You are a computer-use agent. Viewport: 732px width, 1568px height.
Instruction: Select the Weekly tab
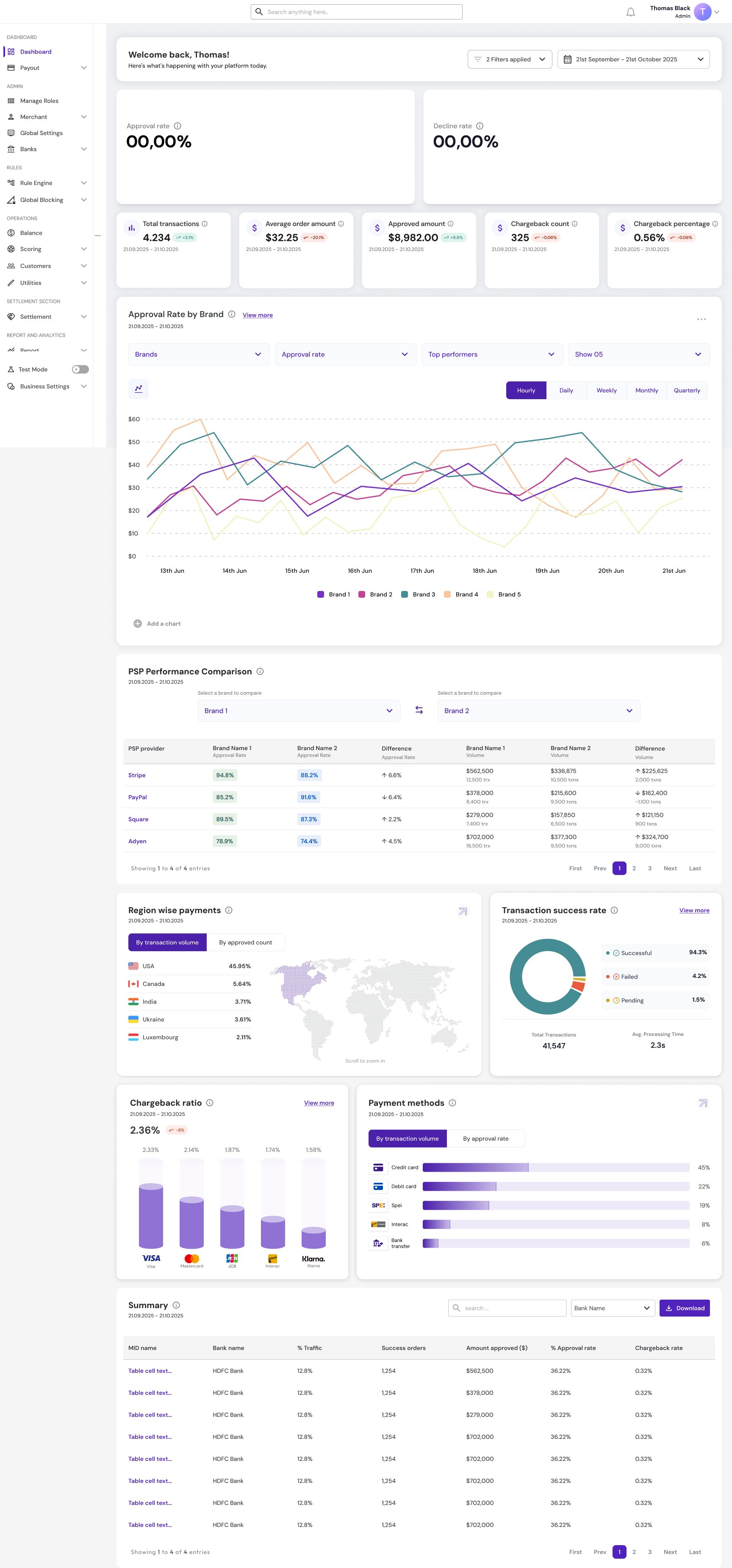coord(607,390)
